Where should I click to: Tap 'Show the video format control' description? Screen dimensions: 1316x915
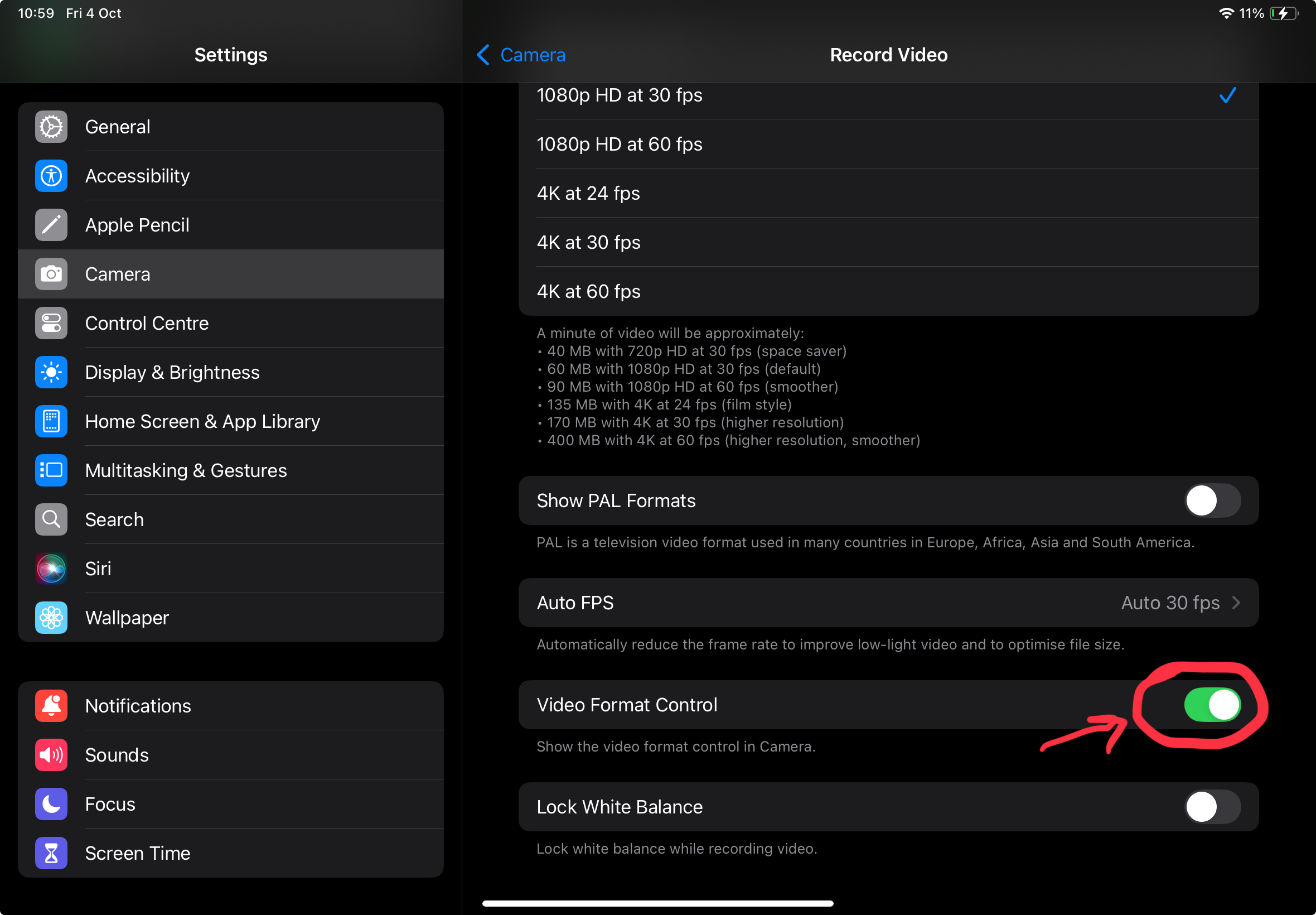pos(676,747)
